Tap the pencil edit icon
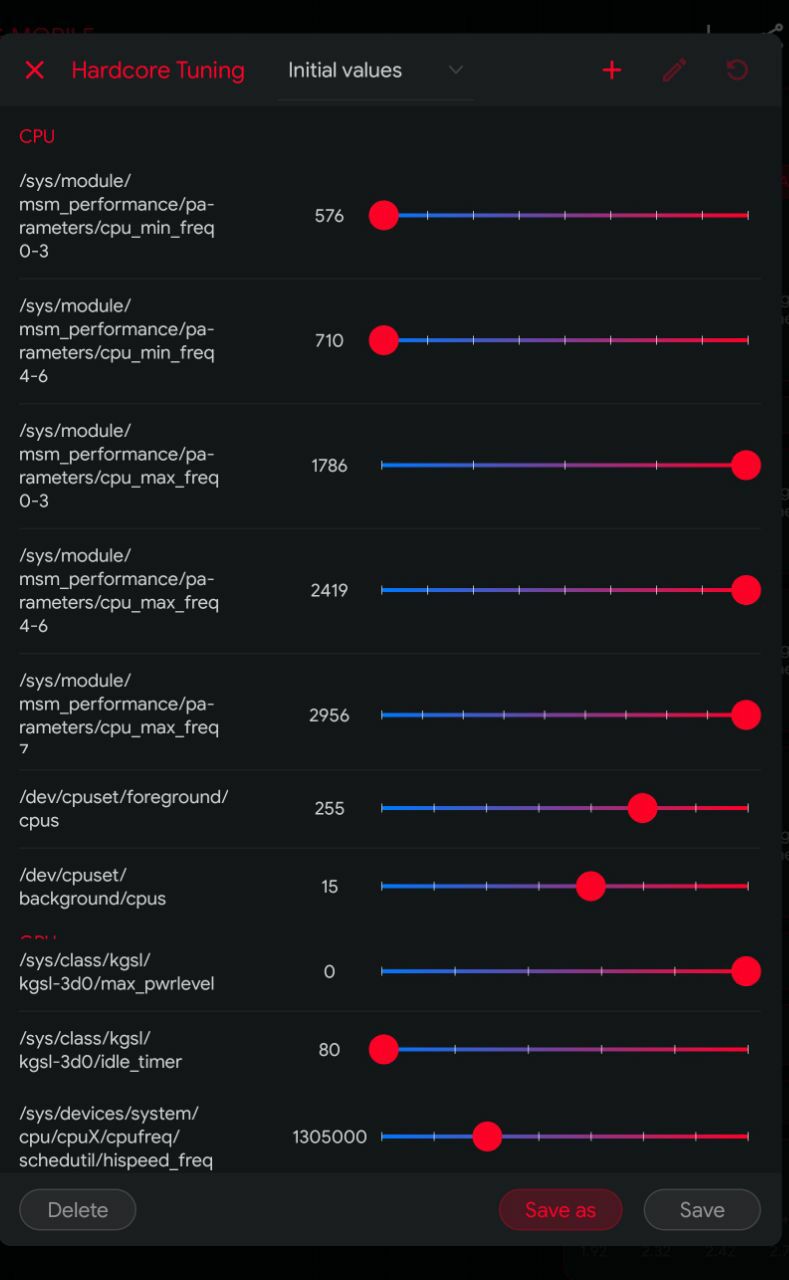This screenshot has width=789, height=1280. 675,70
